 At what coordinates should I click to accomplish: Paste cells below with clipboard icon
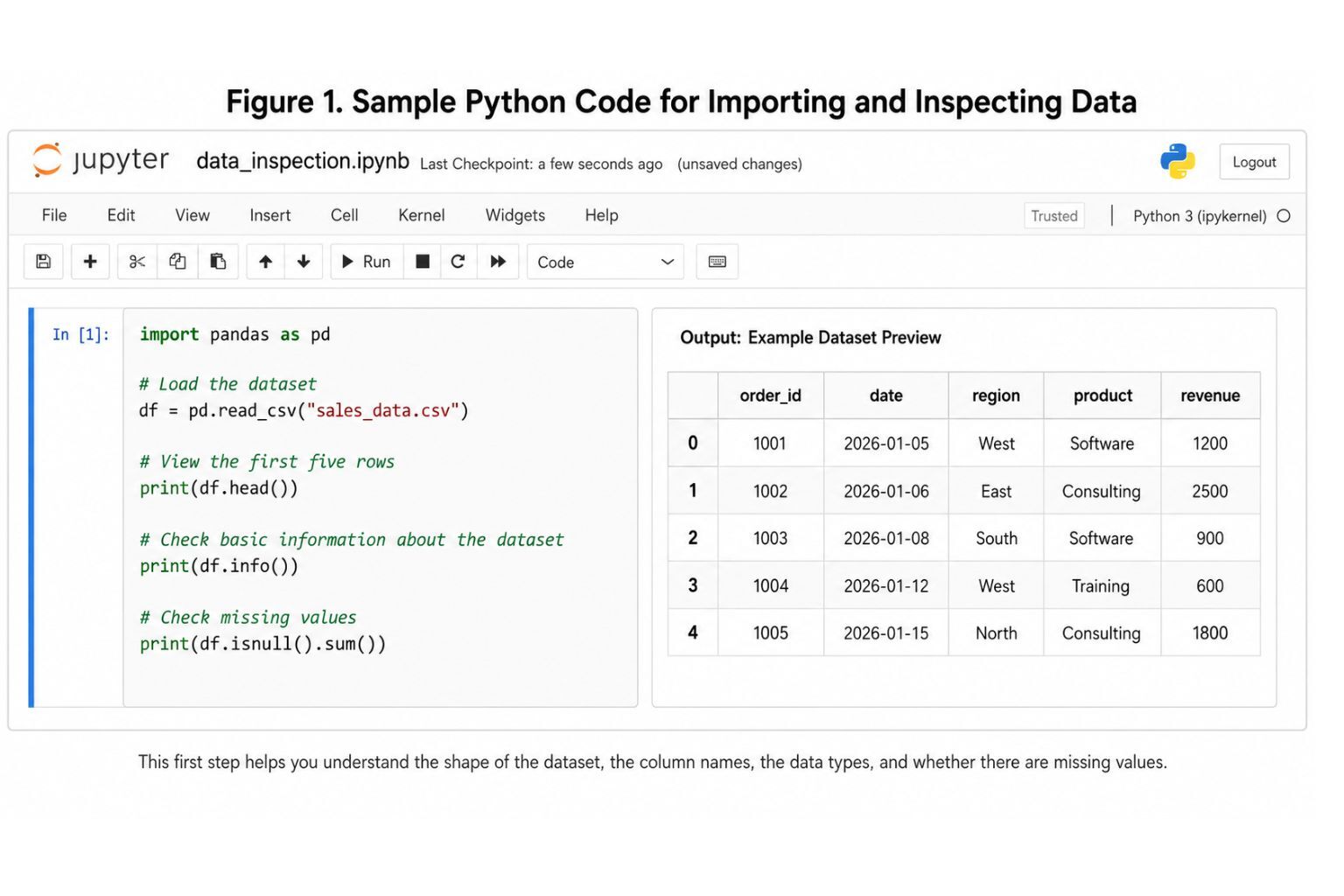click(218, 262)
